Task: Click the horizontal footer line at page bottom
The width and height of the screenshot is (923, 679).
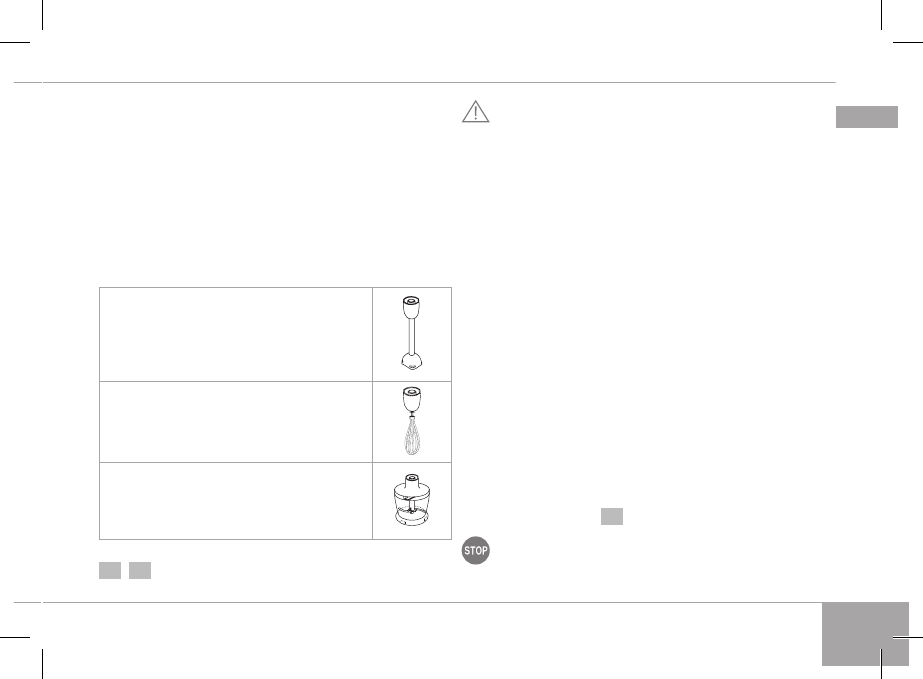Action: click(430, 602)
